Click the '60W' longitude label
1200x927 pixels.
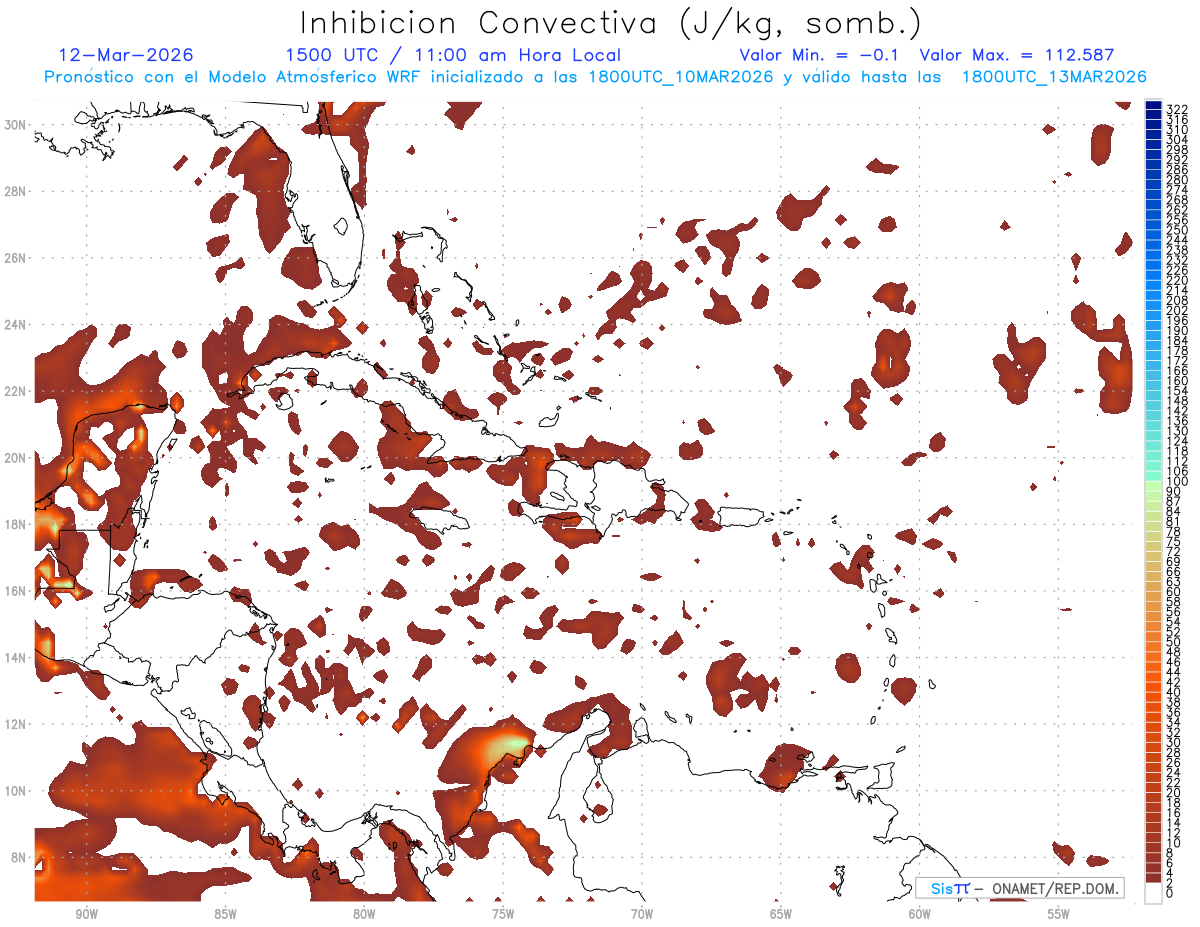pos(920,914)
